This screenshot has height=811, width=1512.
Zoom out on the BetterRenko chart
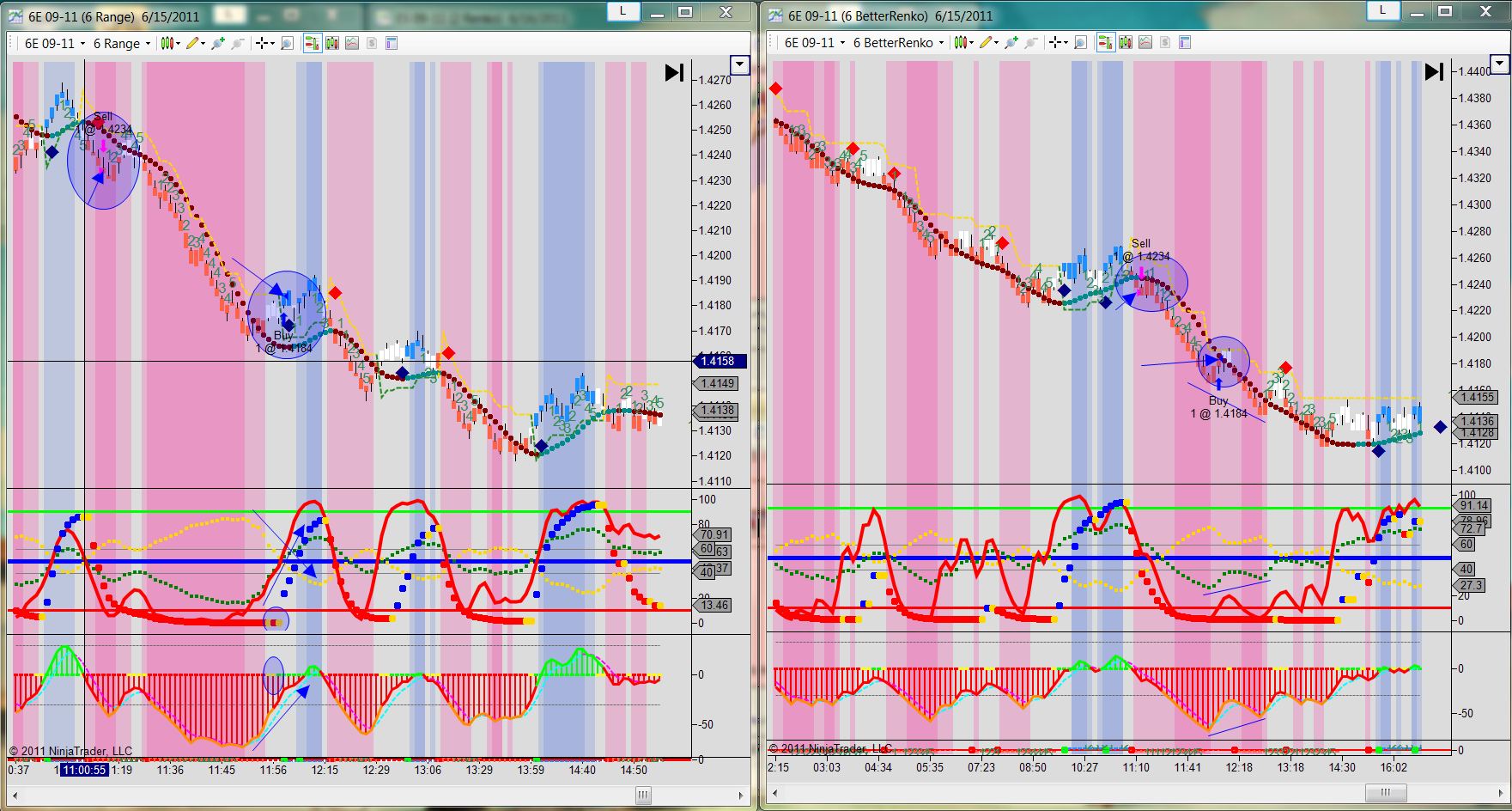[1031, 42]
